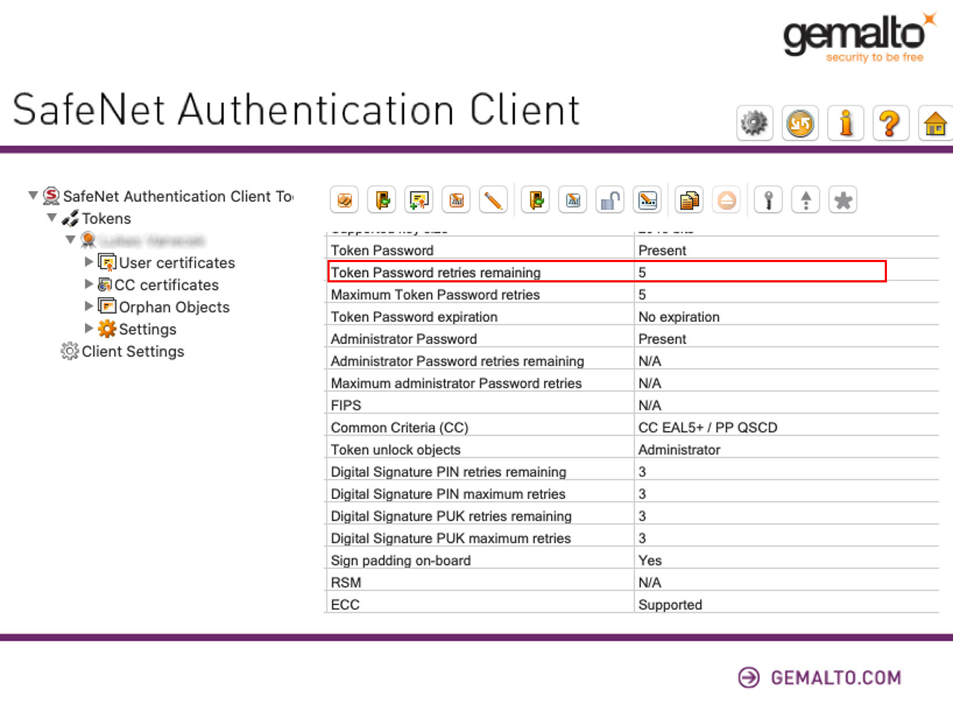This screenshot has height=711, width=953.
Task: Select User certificates in the tree
Action: [x=167, y=263]
